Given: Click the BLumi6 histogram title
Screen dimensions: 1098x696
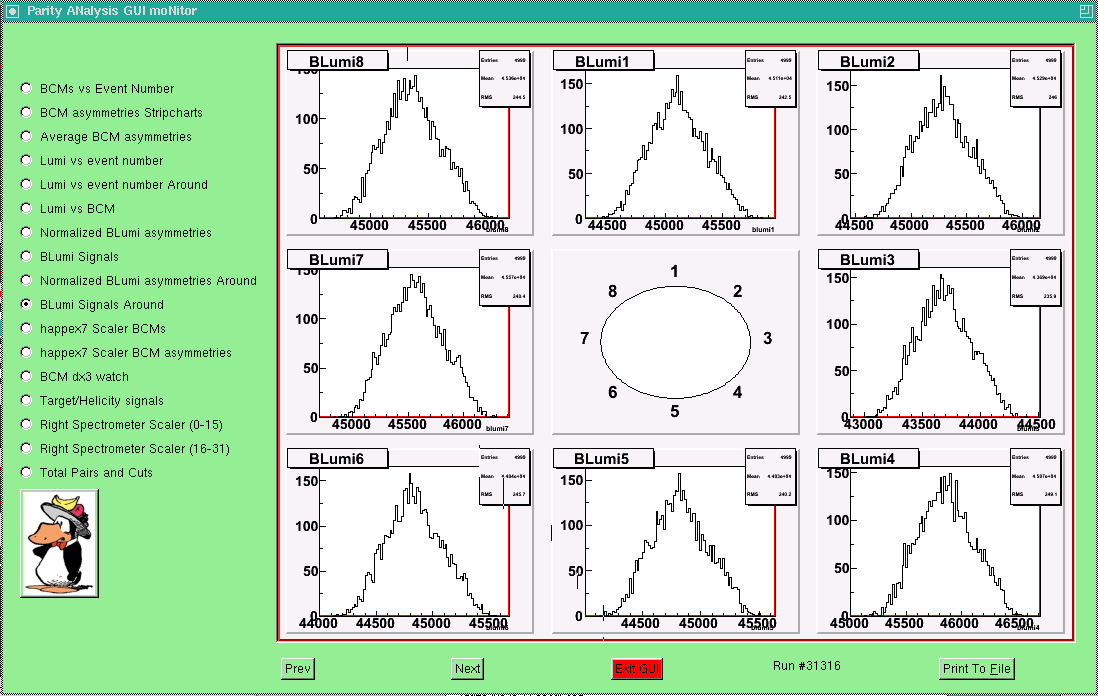Looking at the screenshot, I should click(x=337, y=458).
